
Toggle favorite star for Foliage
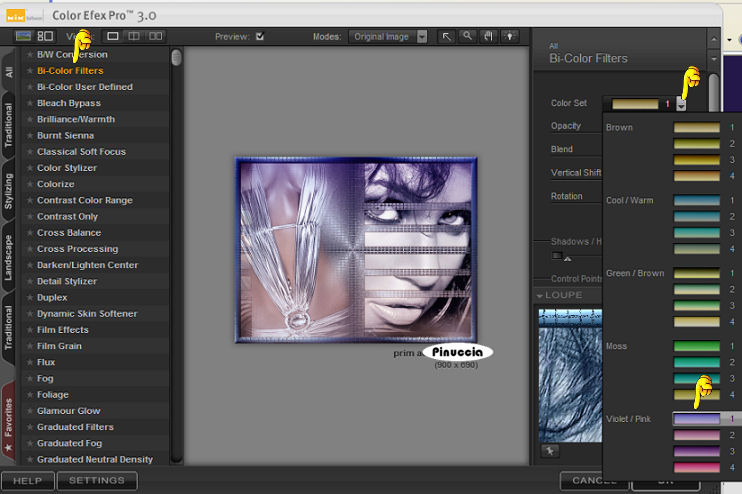point(30,395)
